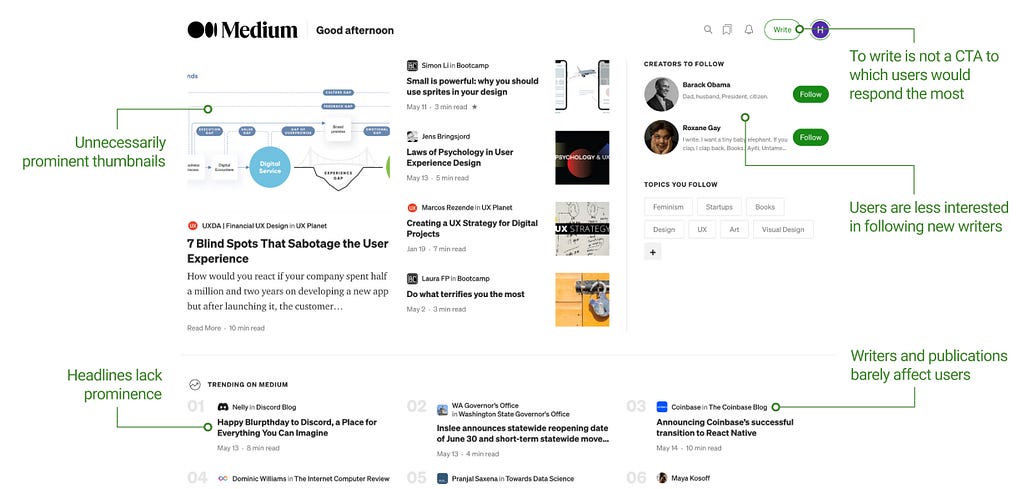Select the Design topic tag

(x=664, y=230)
